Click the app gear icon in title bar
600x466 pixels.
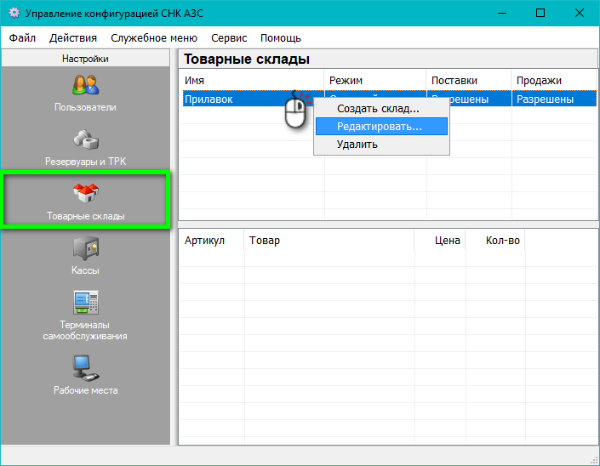14,13
